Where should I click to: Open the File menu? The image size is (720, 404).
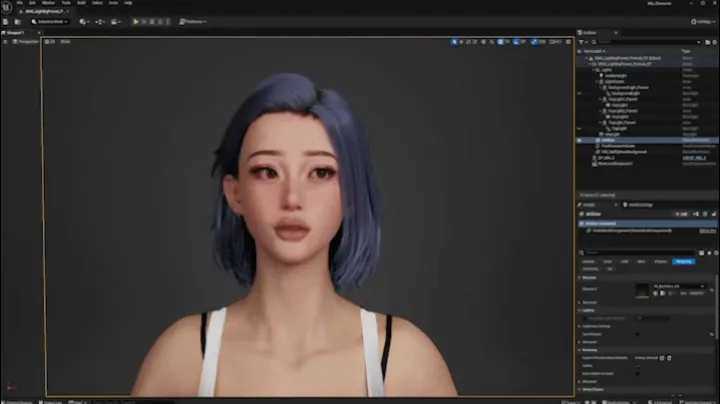pos(20,3)
